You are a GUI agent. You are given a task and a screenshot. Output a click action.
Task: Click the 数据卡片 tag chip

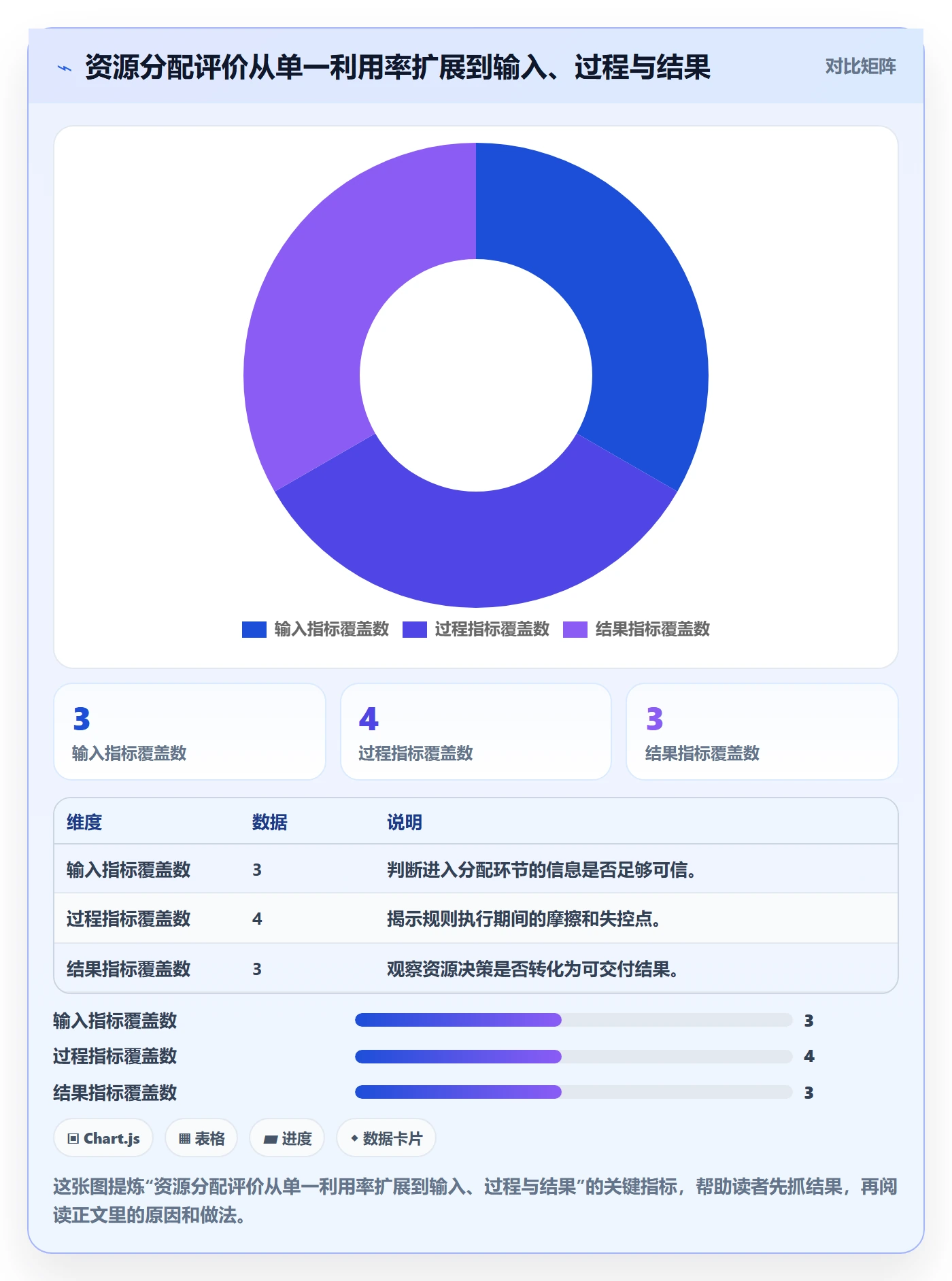[386, 1138]
